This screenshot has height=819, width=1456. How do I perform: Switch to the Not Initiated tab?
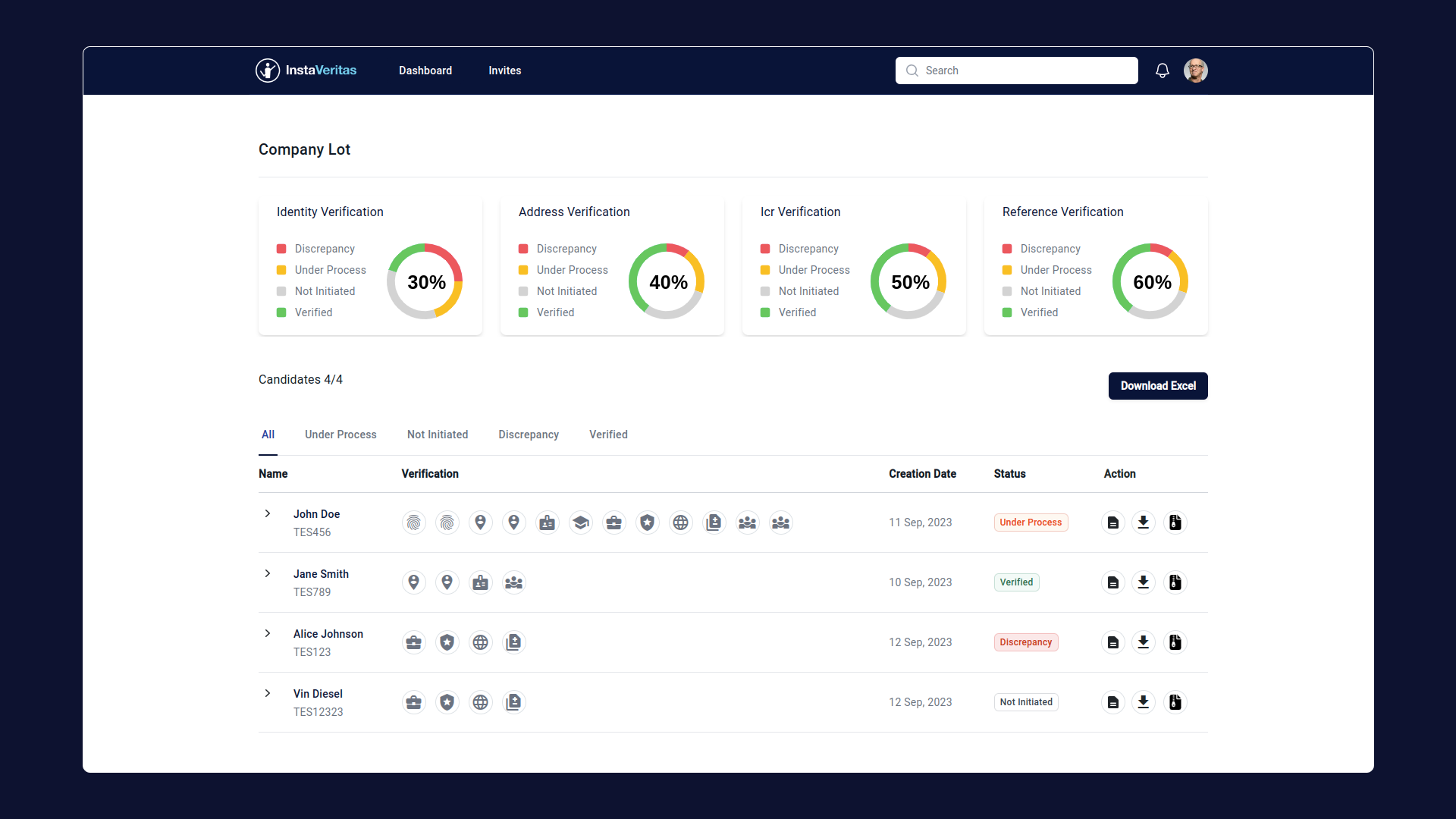(x=438, y=435)
